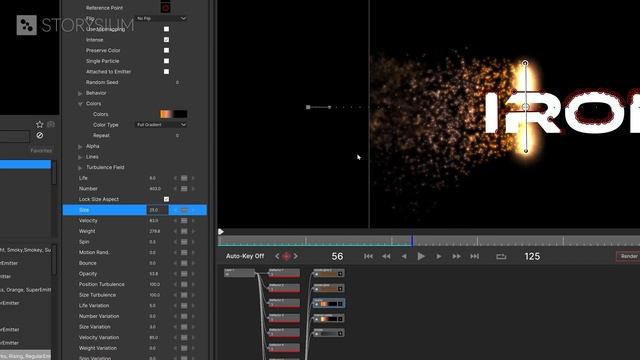Go to next keyframe arrow
Viewport: 640px width, 360px height.
[296, 256]
